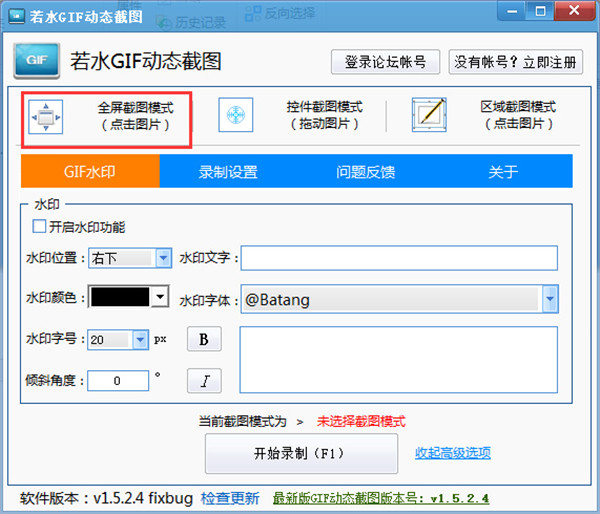This screenshot has height=514, width=600.
Task: Open the black watermark color picker
Action: [129, 297]
